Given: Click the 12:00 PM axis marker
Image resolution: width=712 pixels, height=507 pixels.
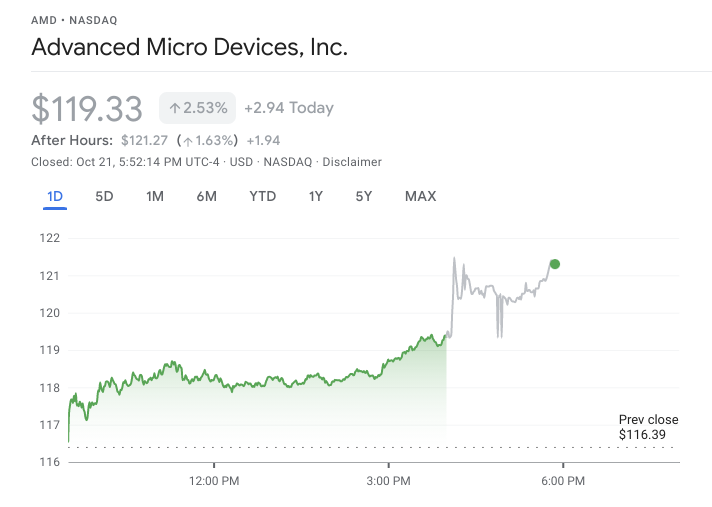Looking at the screenshot, I should point(214,481).
